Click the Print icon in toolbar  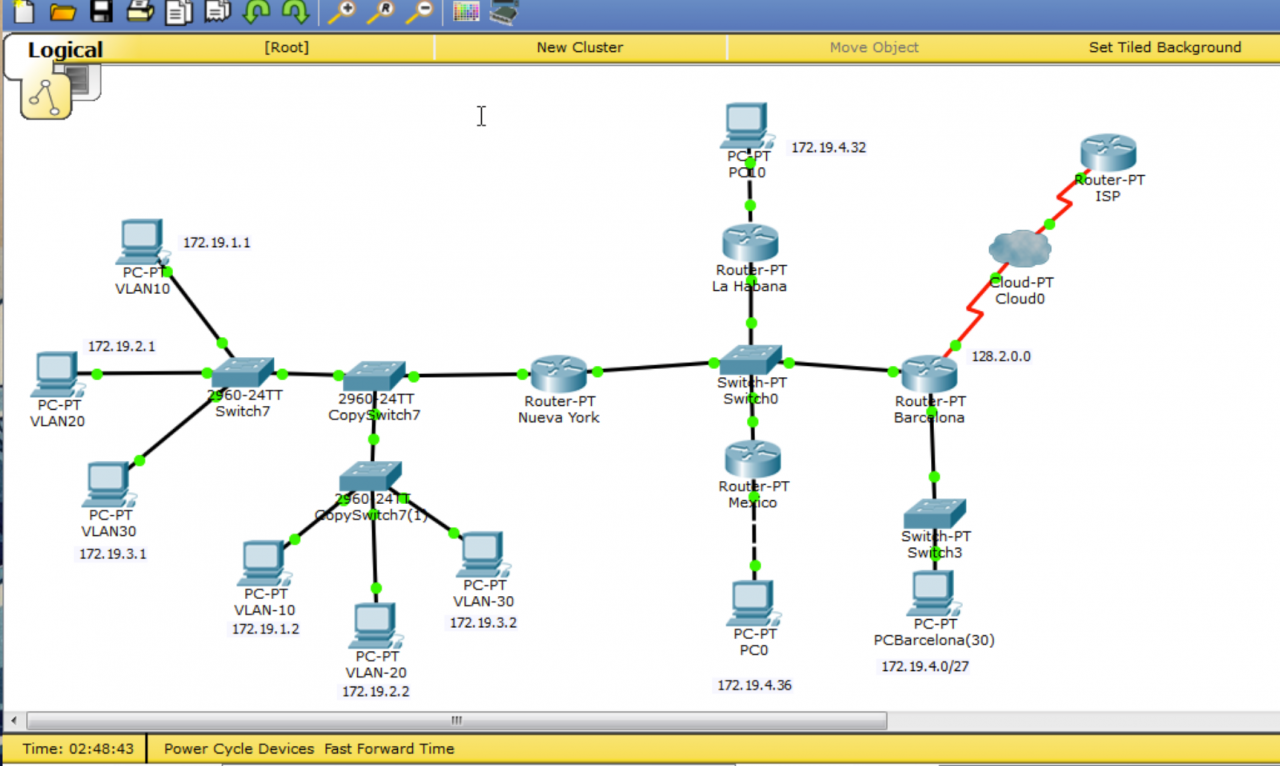point(139,12)
